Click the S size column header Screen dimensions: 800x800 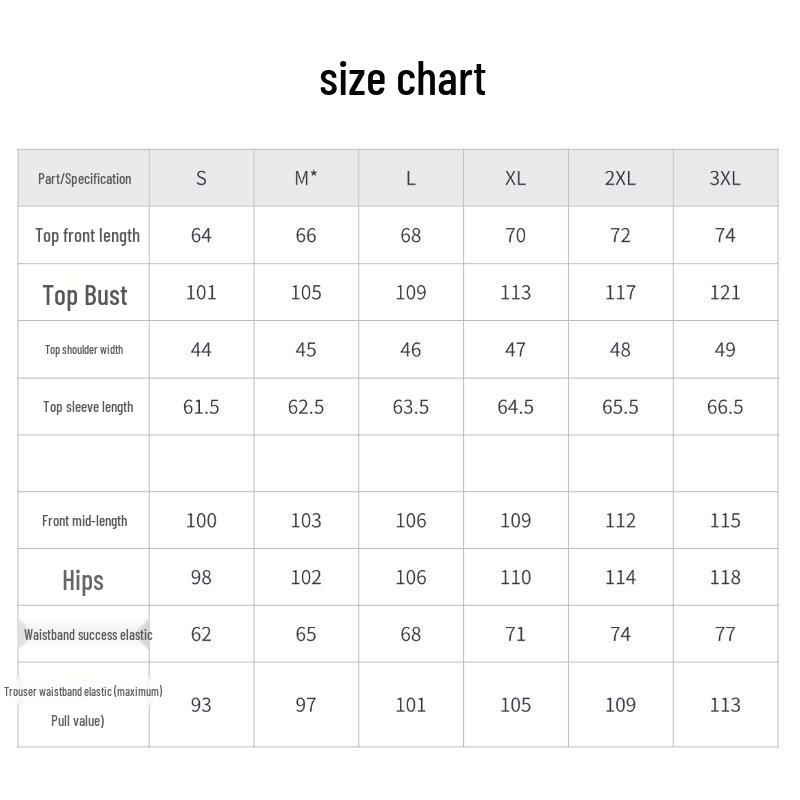click(x=201, y=178)
